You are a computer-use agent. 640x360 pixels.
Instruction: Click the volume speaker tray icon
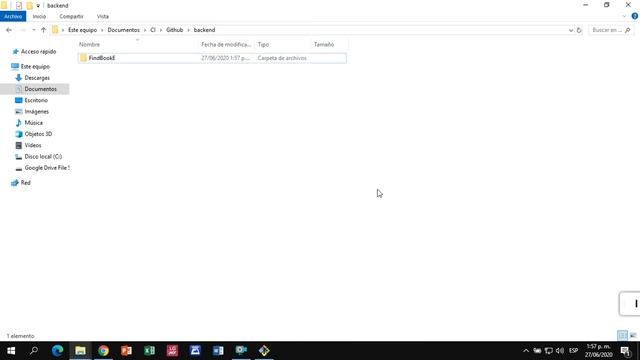click(560, 351)
